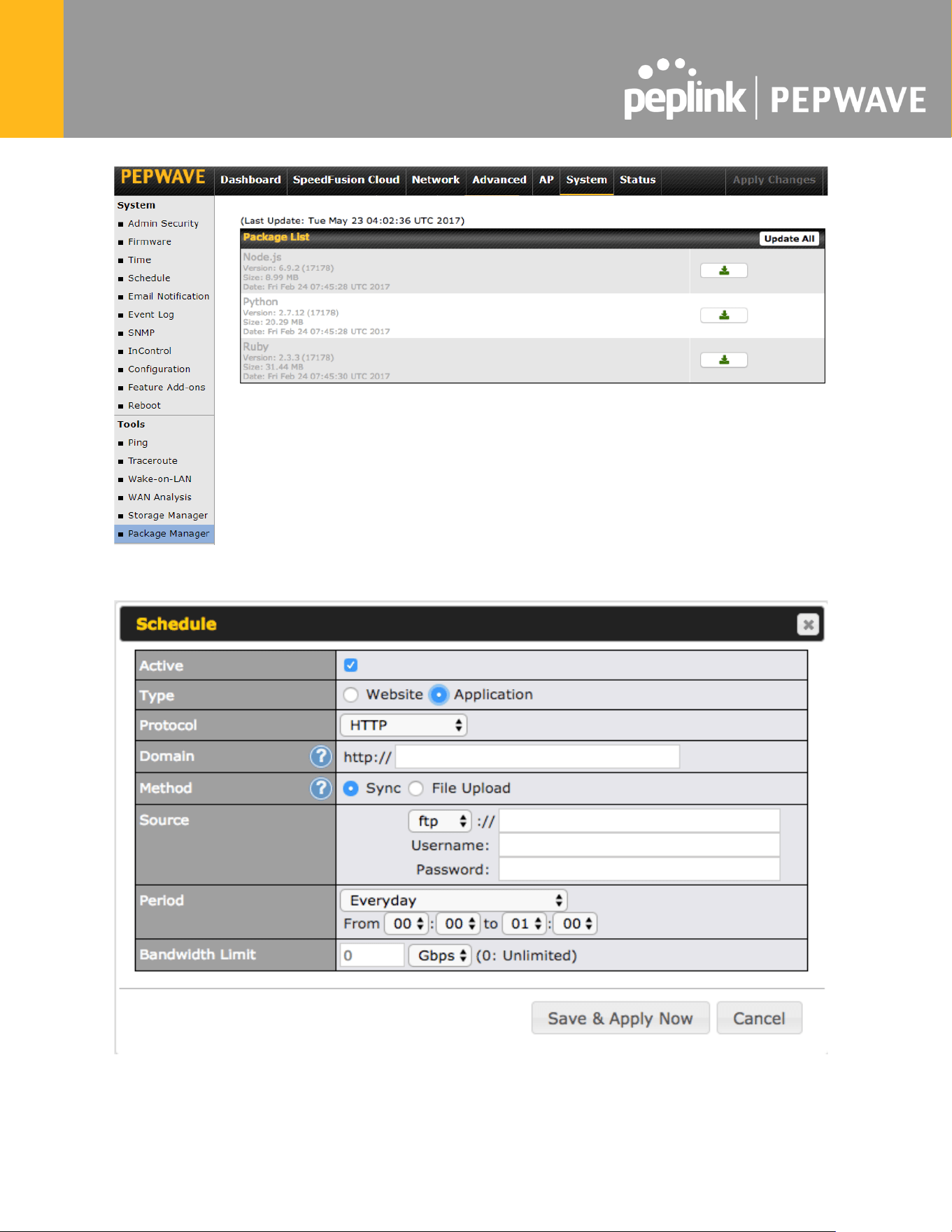Download the Python package
This screenshot has height=1232, width=952.
tap(724, 316)
